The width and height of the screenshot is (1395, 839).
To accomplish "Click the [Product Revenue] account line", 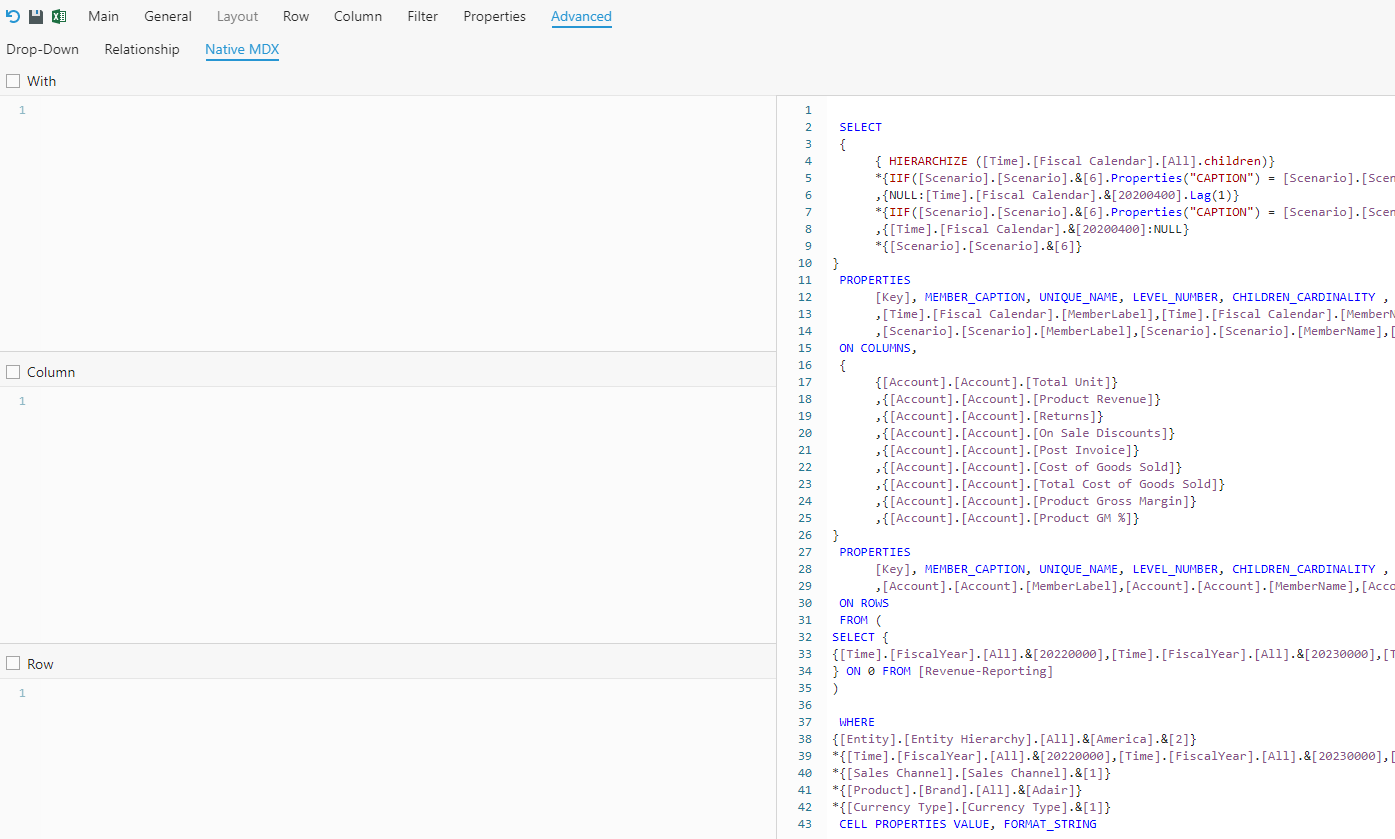I will tap(1018, 399).
